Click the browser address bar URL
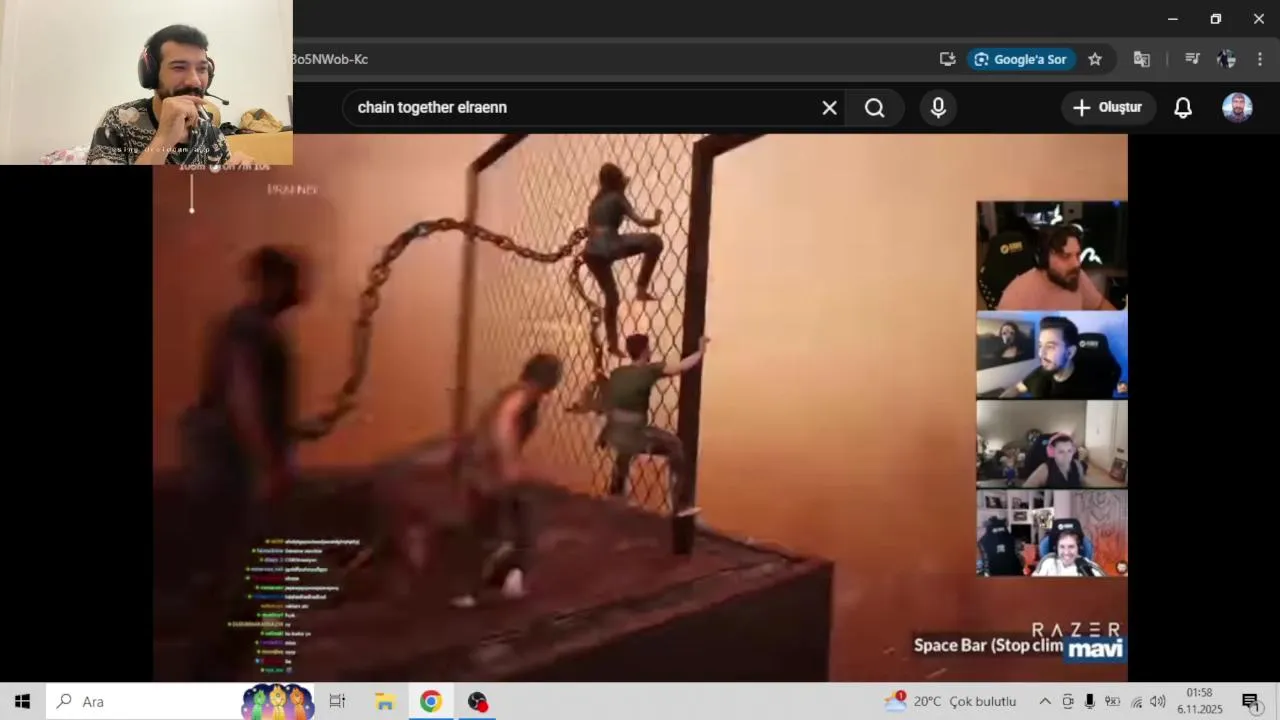1280x720 pixels. point(330,59)
